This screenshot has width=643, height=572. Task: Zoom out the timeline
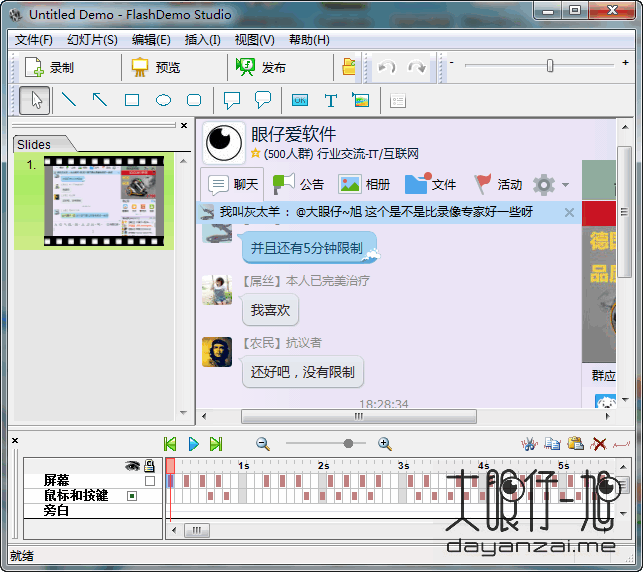pyautogui.click(x=262, y=444)
